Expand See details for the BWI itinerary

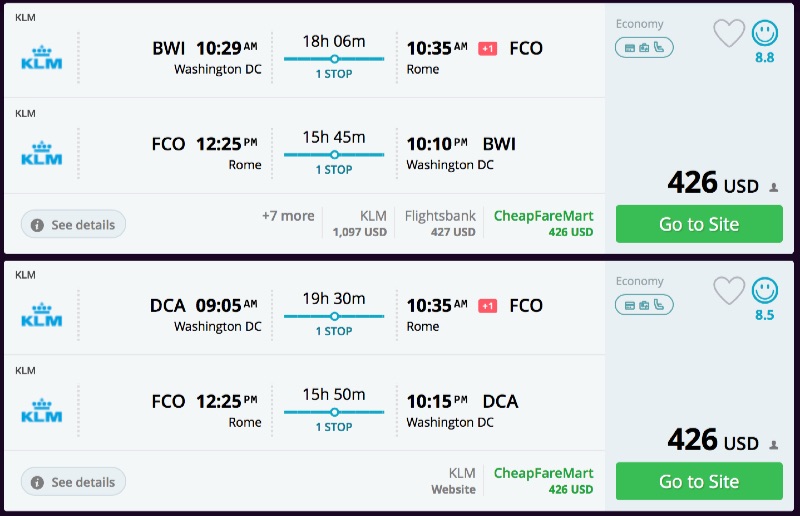[x=74, y=225]
